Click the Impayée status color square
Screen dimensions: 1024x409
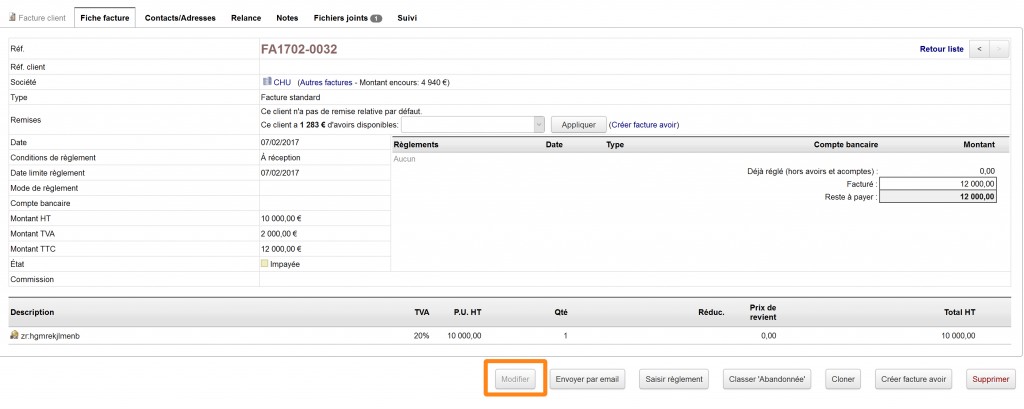pyautogui.click(x=265, y=264)
